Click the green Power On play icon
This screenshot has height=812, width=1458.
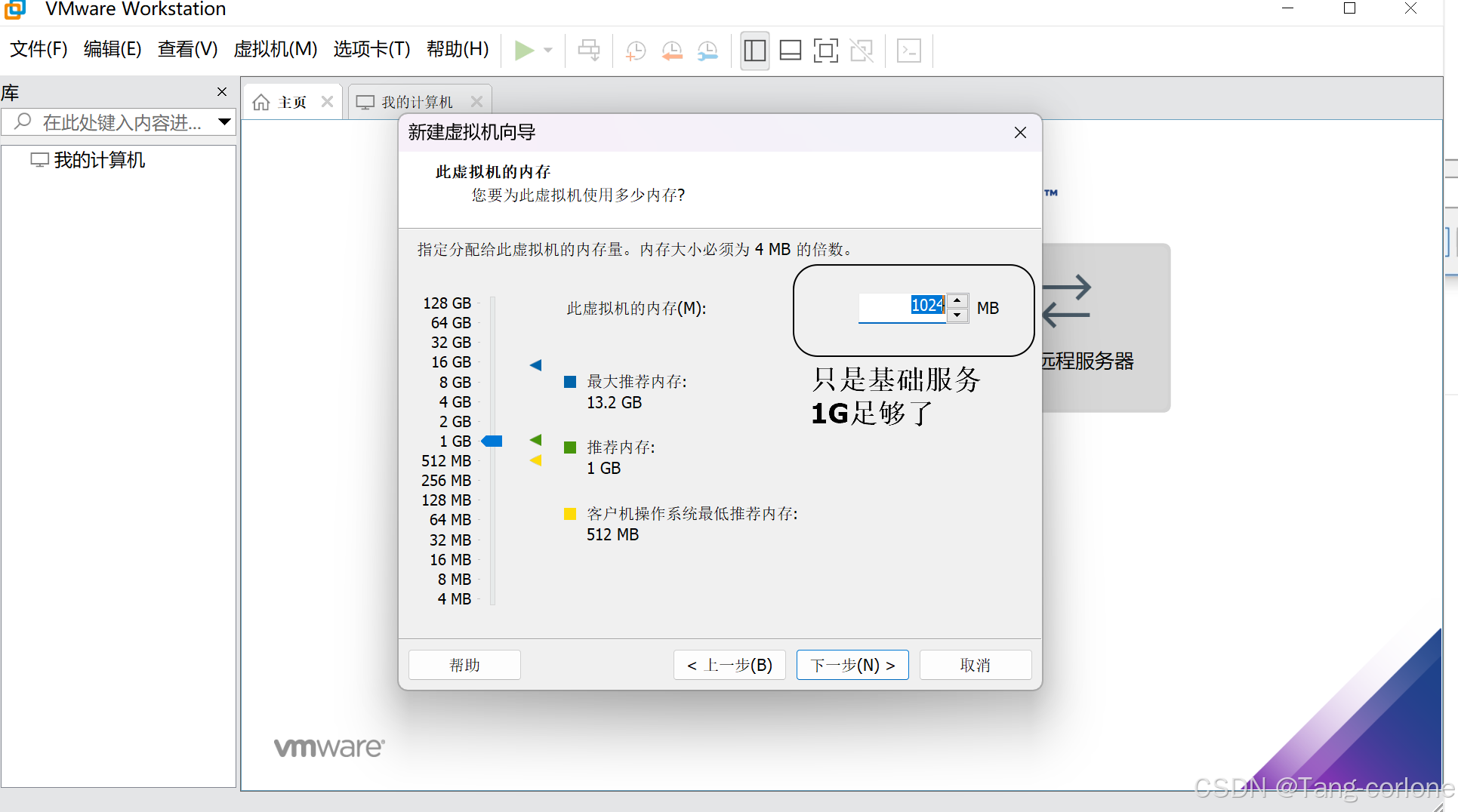click(524, 51)
